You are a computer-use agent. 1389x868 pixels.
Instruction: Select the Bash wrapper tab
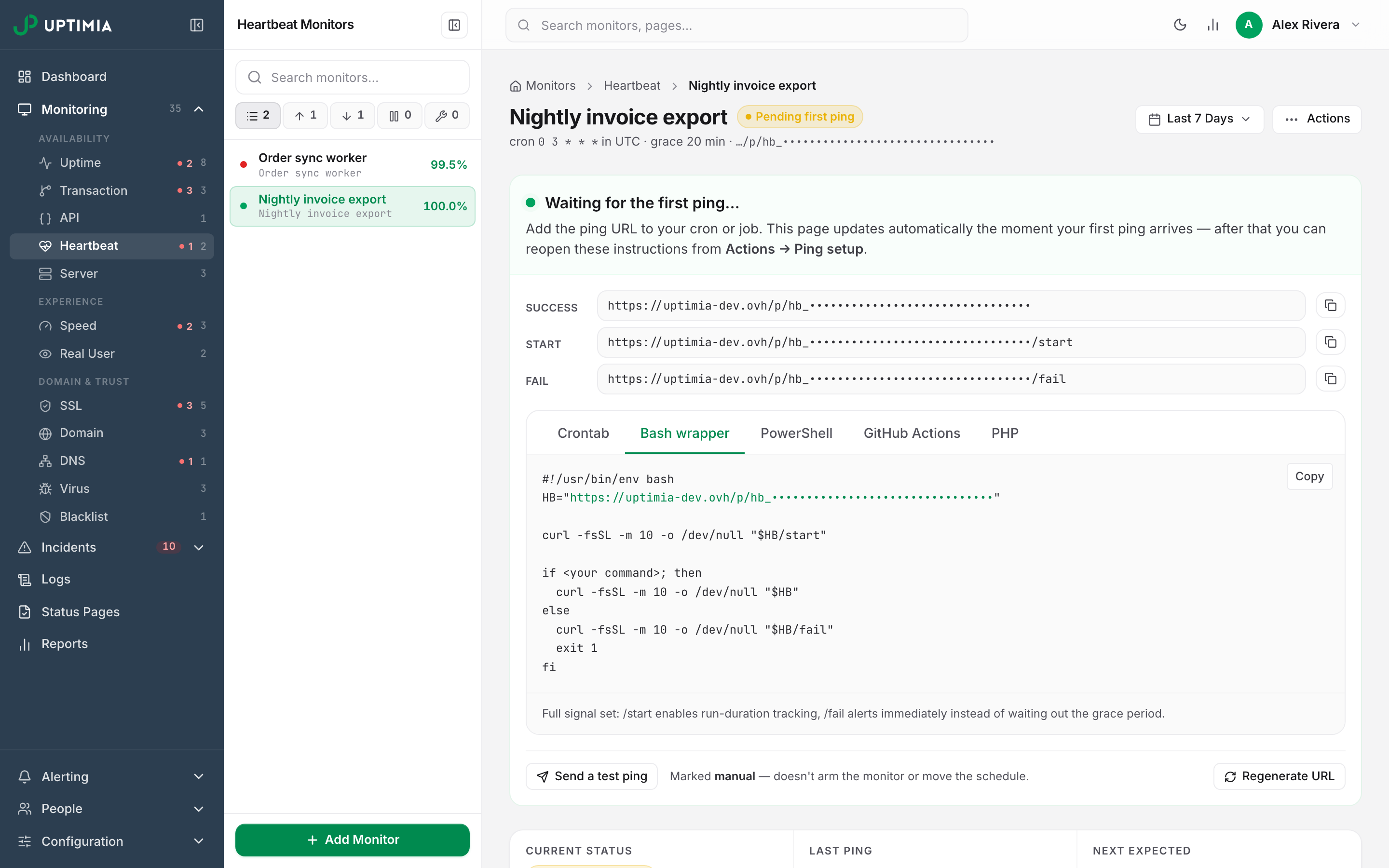(x=684, y=433)
